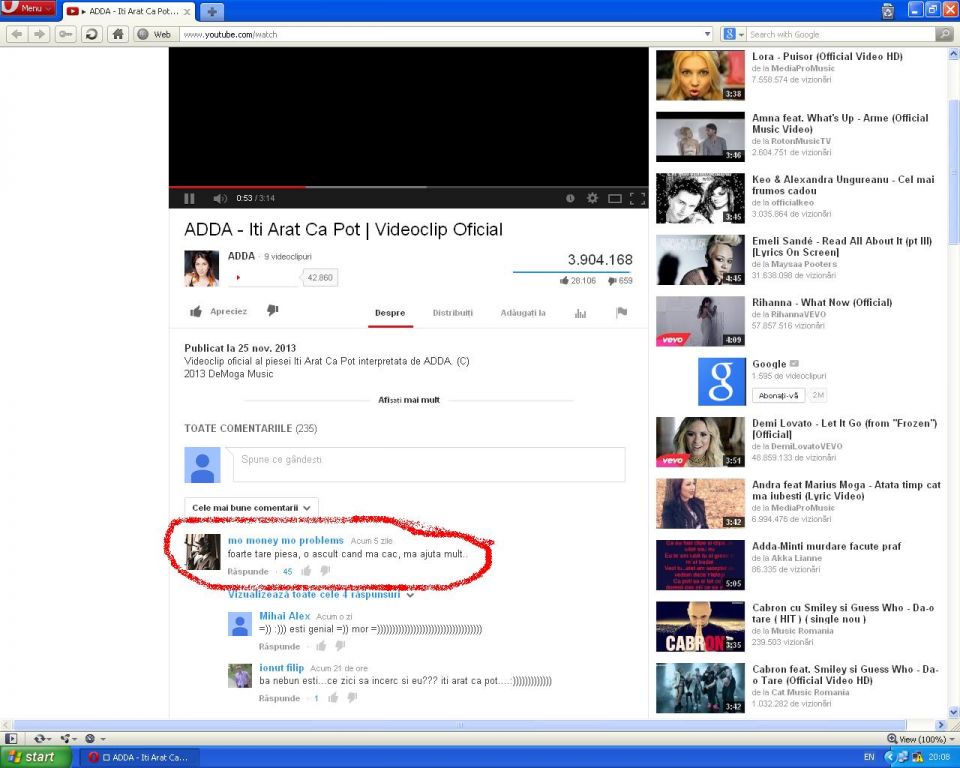Click the Google channel logo thumbnail
The width and height of the screenshot is (960, 768).
(x=721, y=382)
